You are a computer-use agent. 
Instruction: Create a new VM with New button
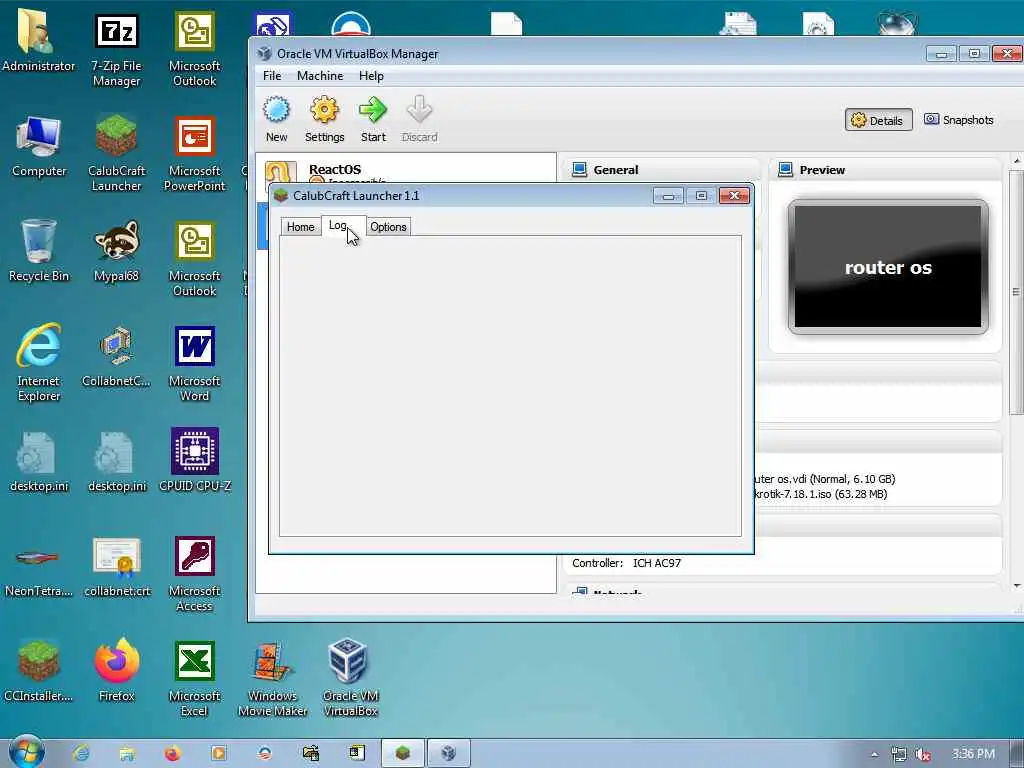[x=276, y=120]
